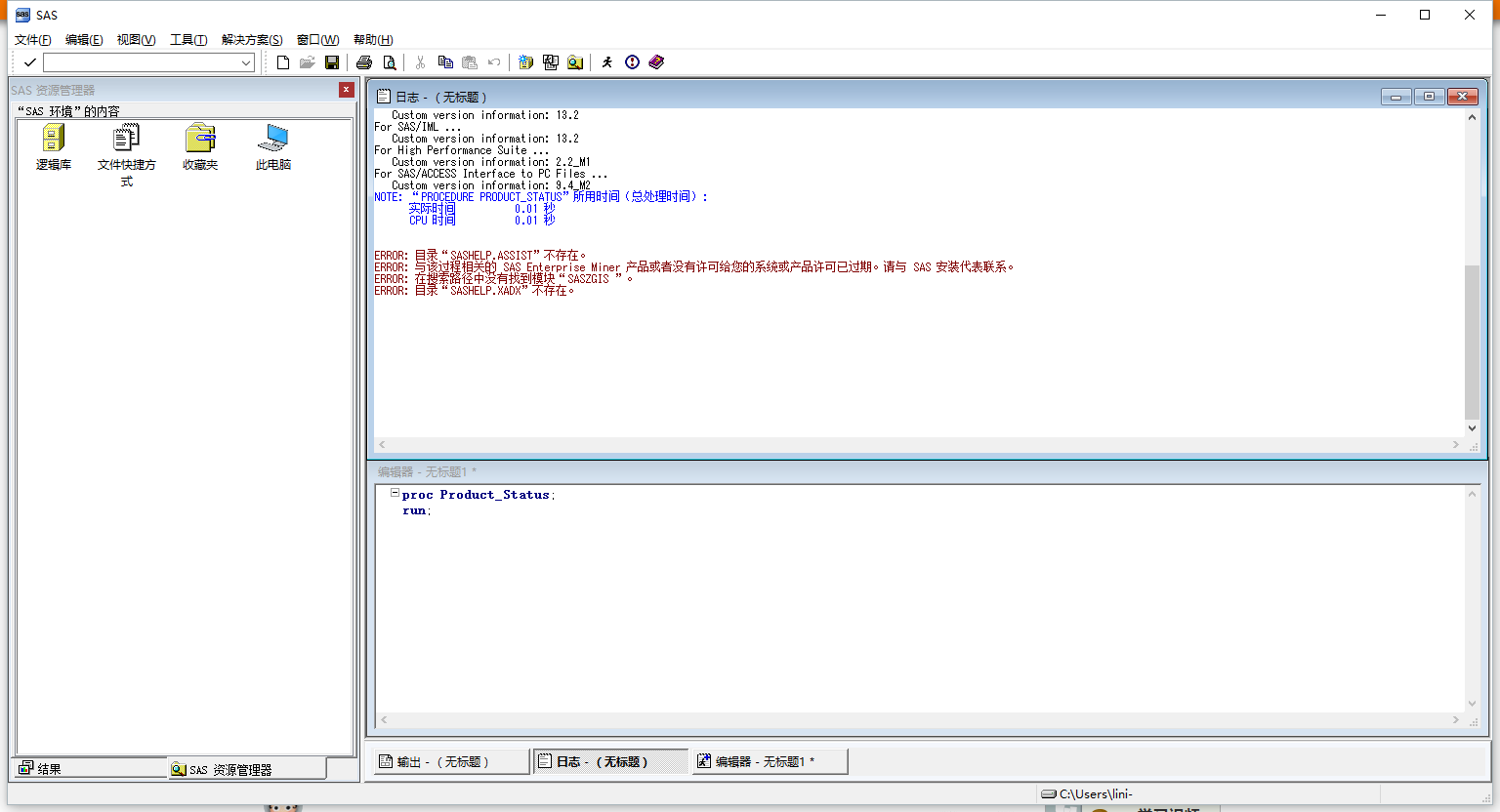
Task: Click the 'For SAS/IML ...' log line
Action: [x=418, y=127]
